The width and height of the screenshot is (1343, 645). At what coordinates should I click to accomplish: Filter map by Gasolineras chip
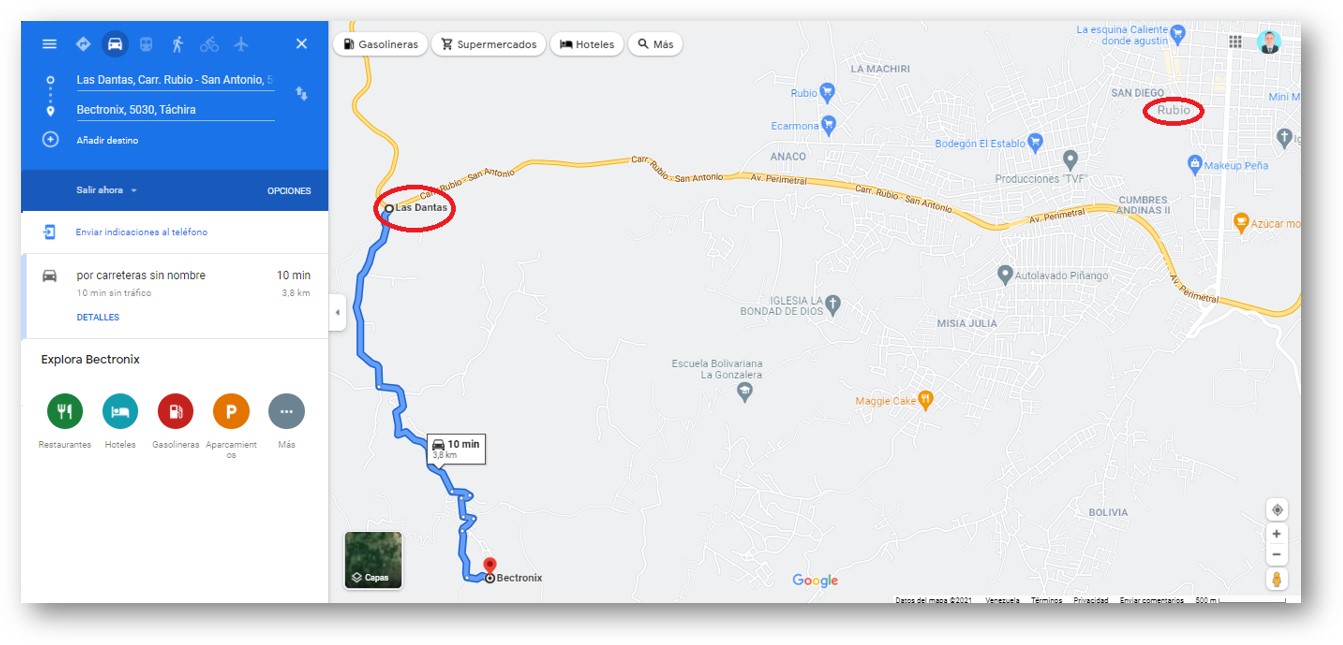(x=380, y=44)
